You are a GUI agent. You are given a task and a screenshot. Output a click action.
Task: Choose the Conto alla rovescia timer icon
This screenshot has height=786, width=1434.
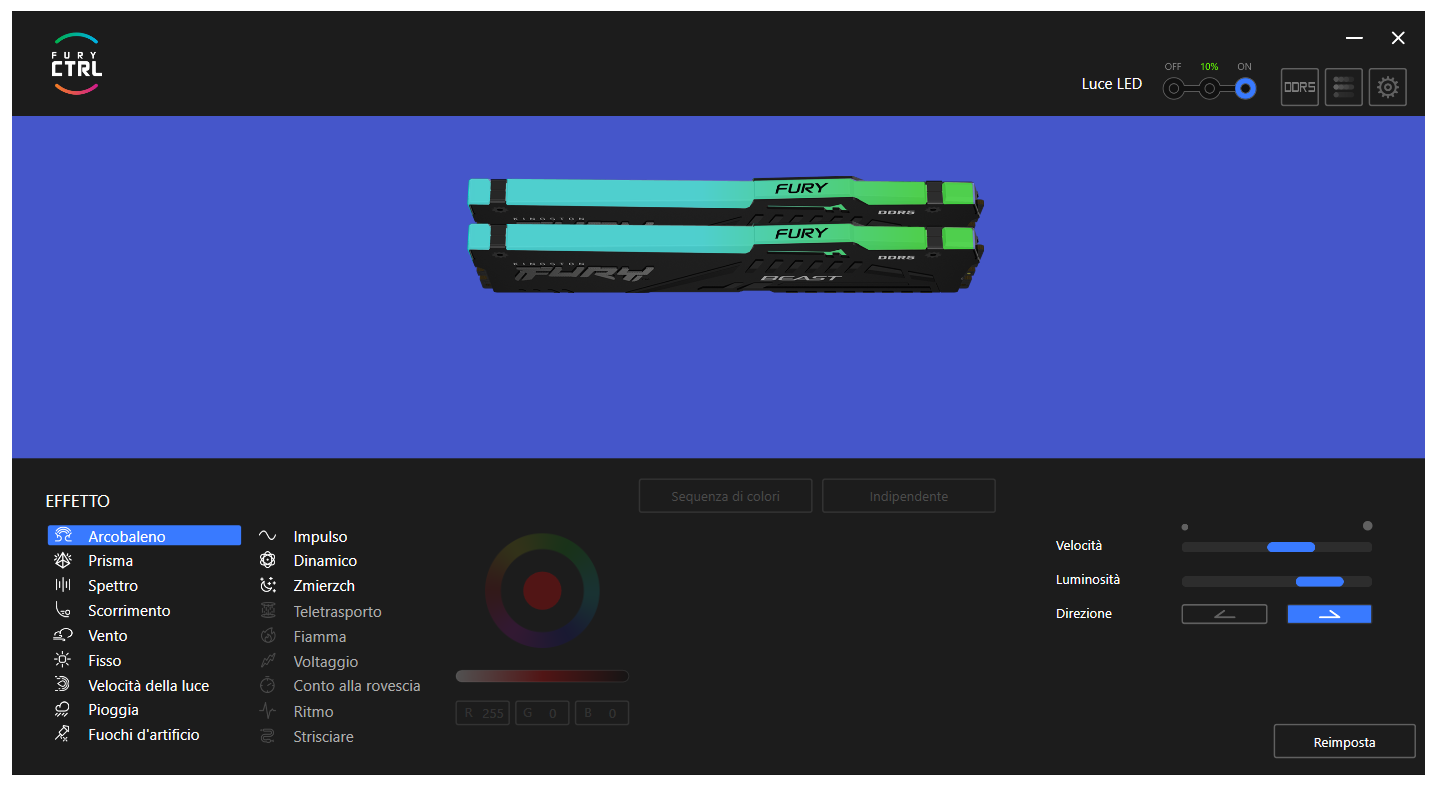click(x=267, y=686)
